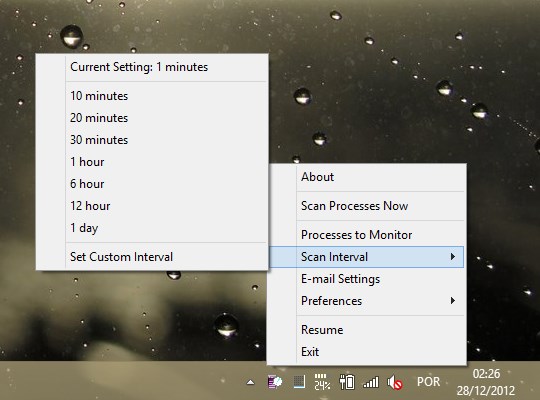Click the process monitor tray icon
Screen dimensions: 540x400
pyautogui.click(x=275, y=382)
